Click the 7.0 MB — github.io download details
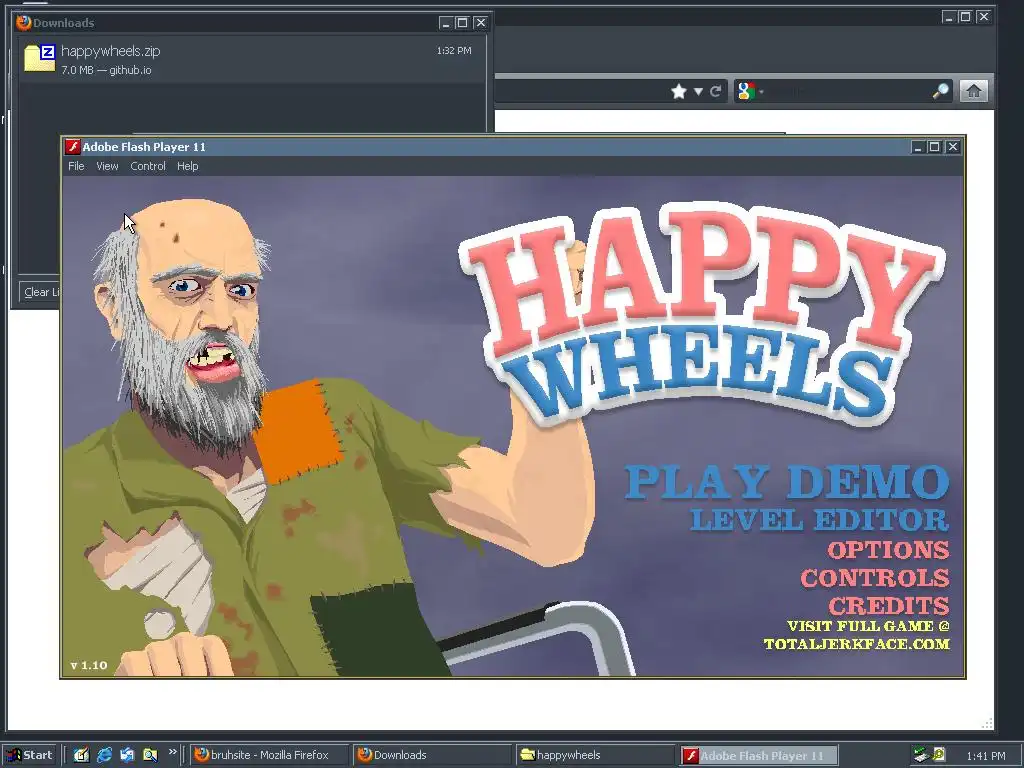Screen dimensions: 1024x768 [106, 70]
